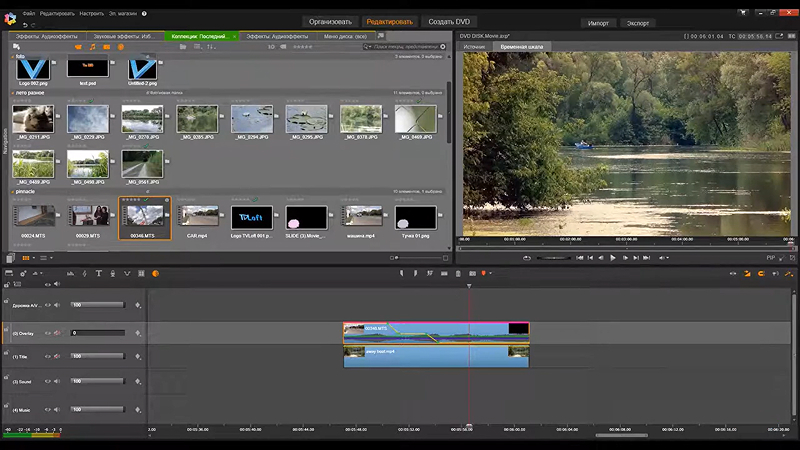Toggle projects filter orange circle in library
This screenshot has width=800, height=450.
click(x=121, y=46)
